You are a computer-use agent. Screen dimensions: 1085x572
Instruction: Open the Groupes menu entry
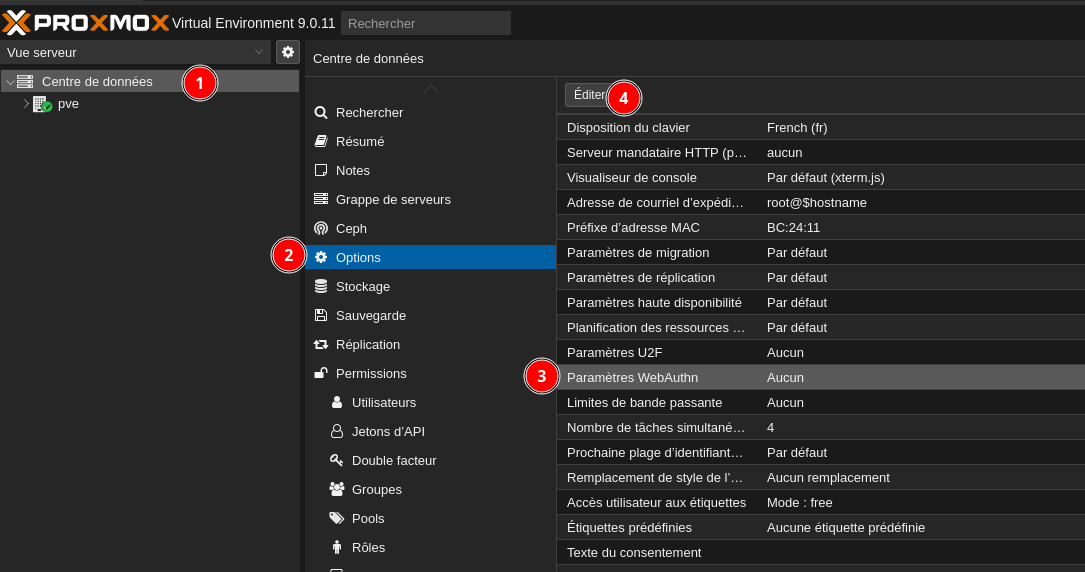point(376,489)
